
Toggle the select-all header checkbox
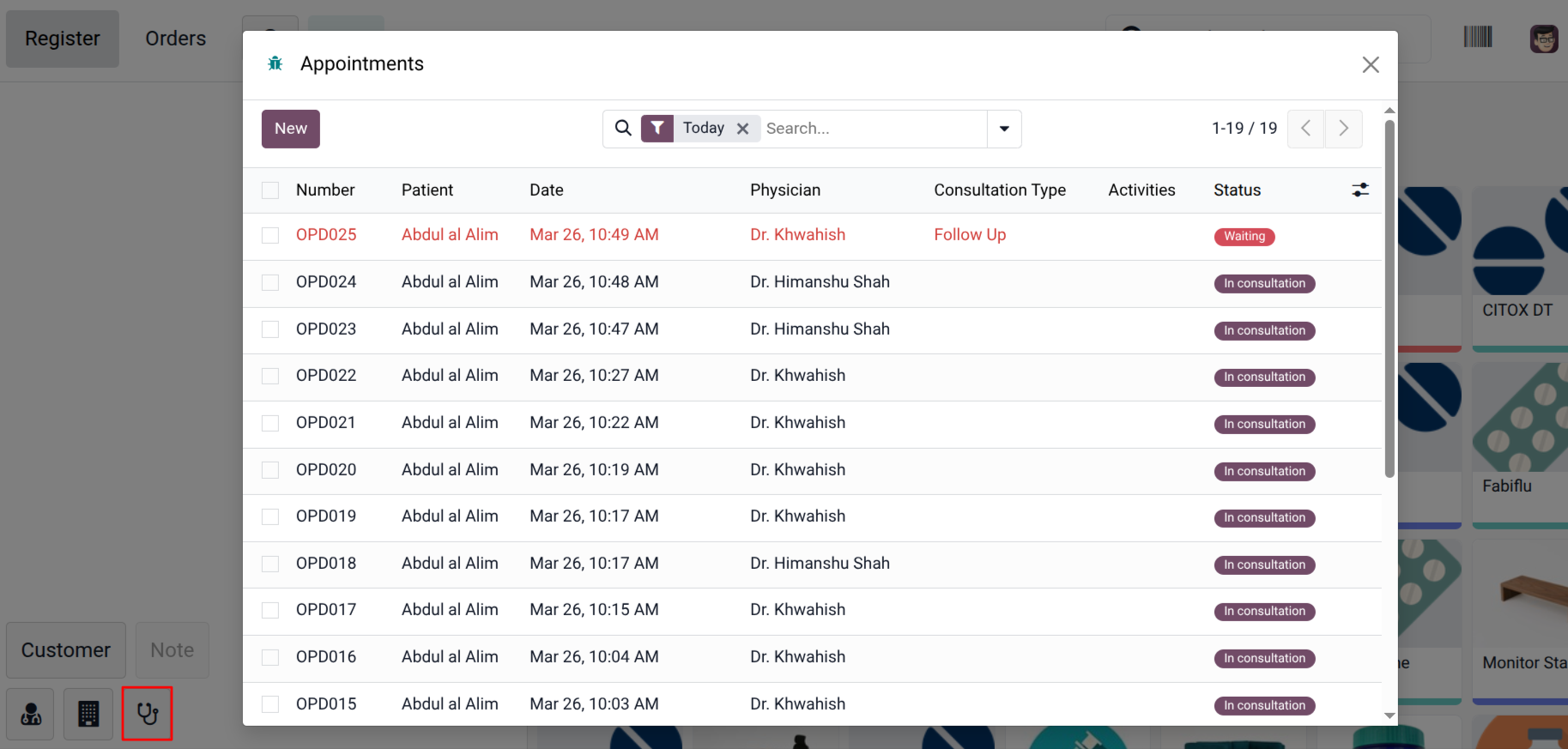click(x=270, y=190)
